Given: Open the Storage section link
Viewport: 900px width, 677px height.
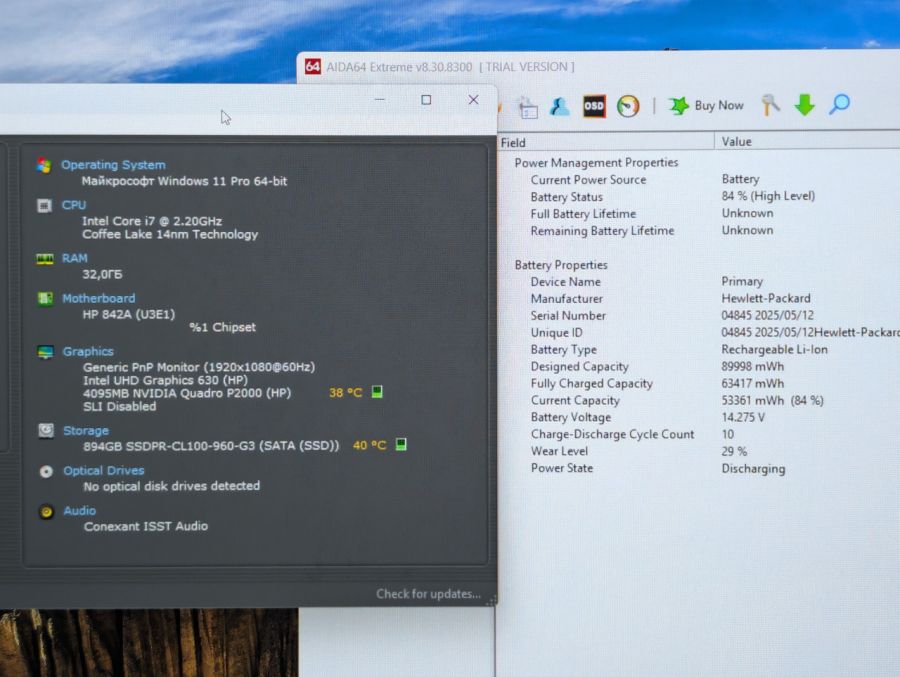Looking at the screenshot, I should [86, 431].
